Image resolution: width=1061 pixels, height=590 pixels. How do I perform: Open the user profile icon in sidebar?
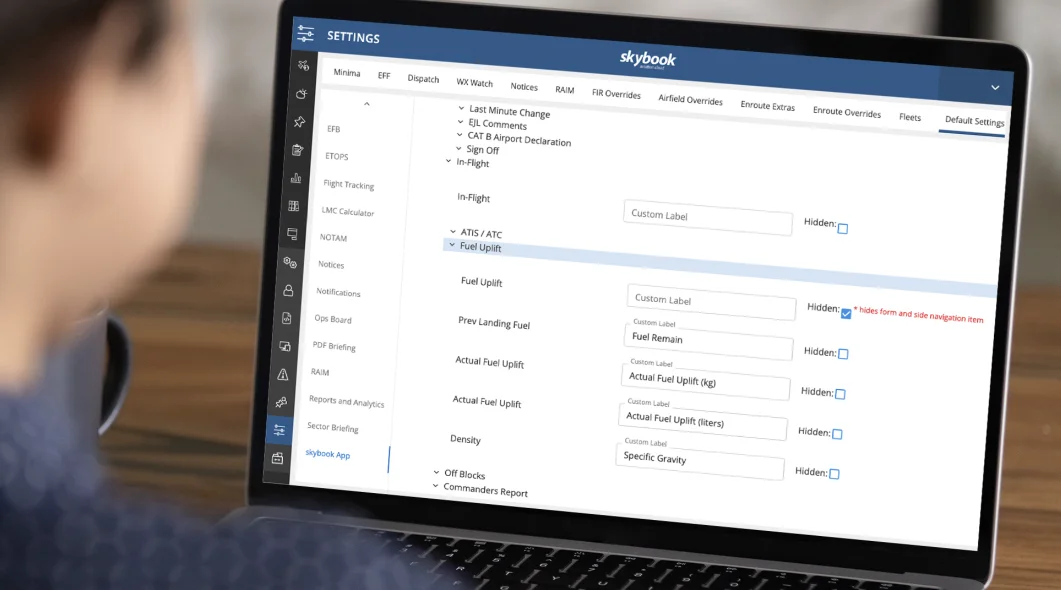(x=288, y=290)
